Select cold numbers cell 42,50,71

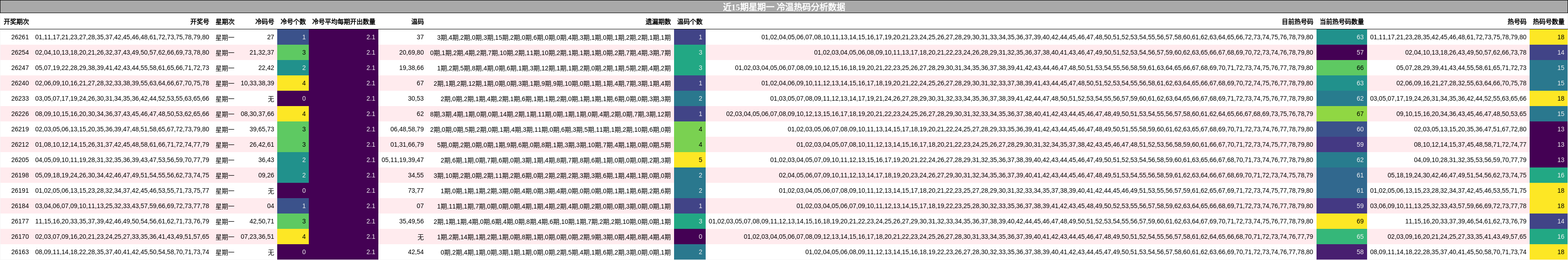click(262, 221)
